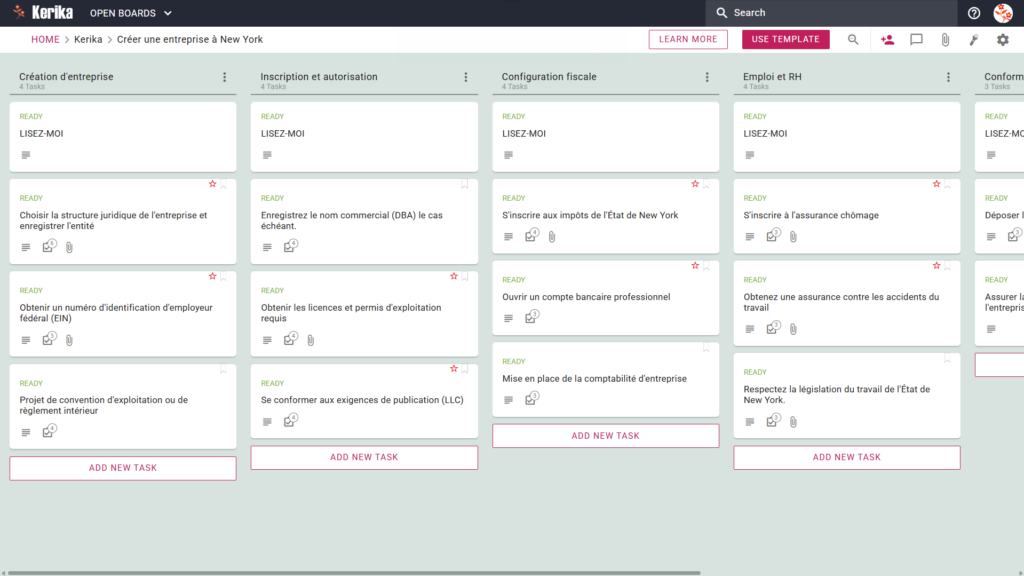Viewport: 1024px width, 576px height.
Task: Open checklist icon on Ouvrir un compte bancaire card
Action: (531, 317)
